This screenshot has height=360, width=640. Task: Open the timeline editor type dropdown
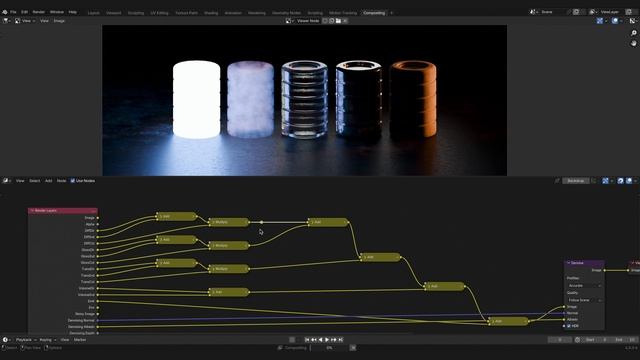pos(7,340)
